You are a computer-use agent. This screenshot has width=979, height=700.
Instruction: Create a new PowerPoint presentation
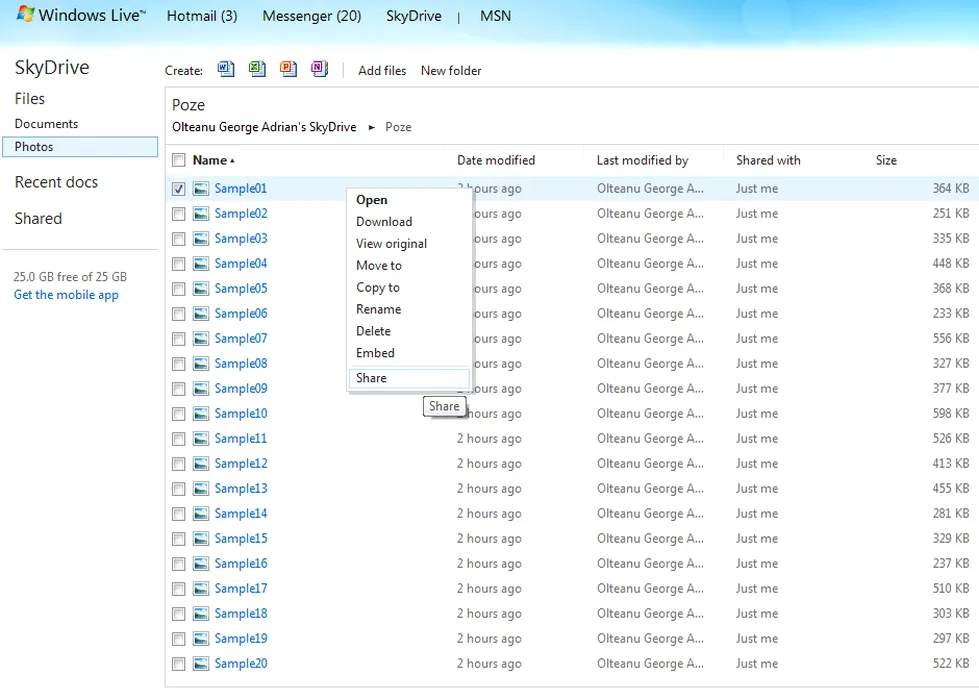[x=288, y=69]
